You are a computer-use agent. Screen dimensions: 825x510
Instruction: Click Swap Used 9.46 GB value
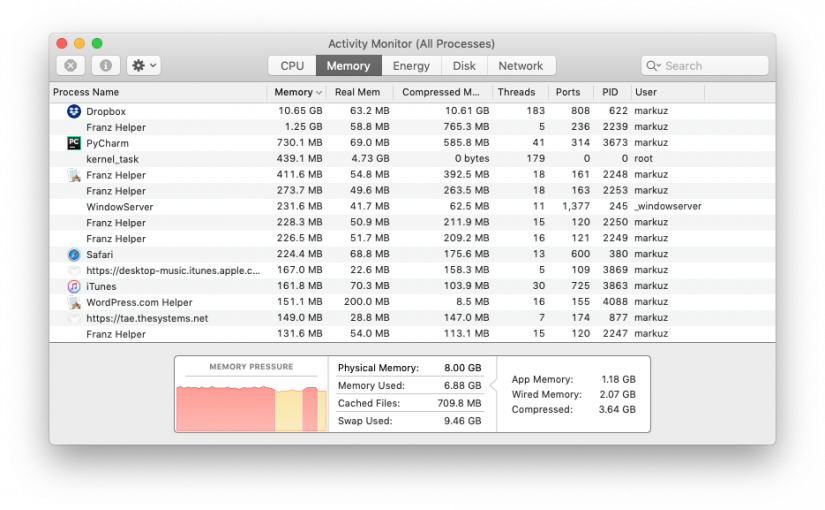click(x=462, y=421)
